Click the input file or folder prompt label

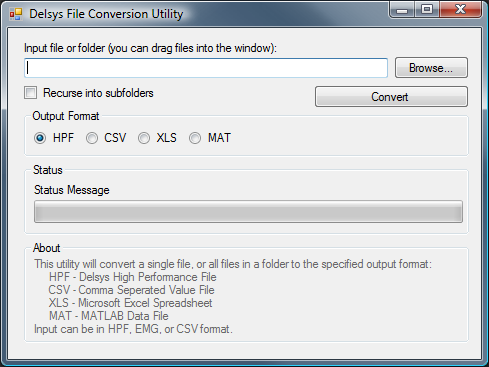[x=150, y=48]
